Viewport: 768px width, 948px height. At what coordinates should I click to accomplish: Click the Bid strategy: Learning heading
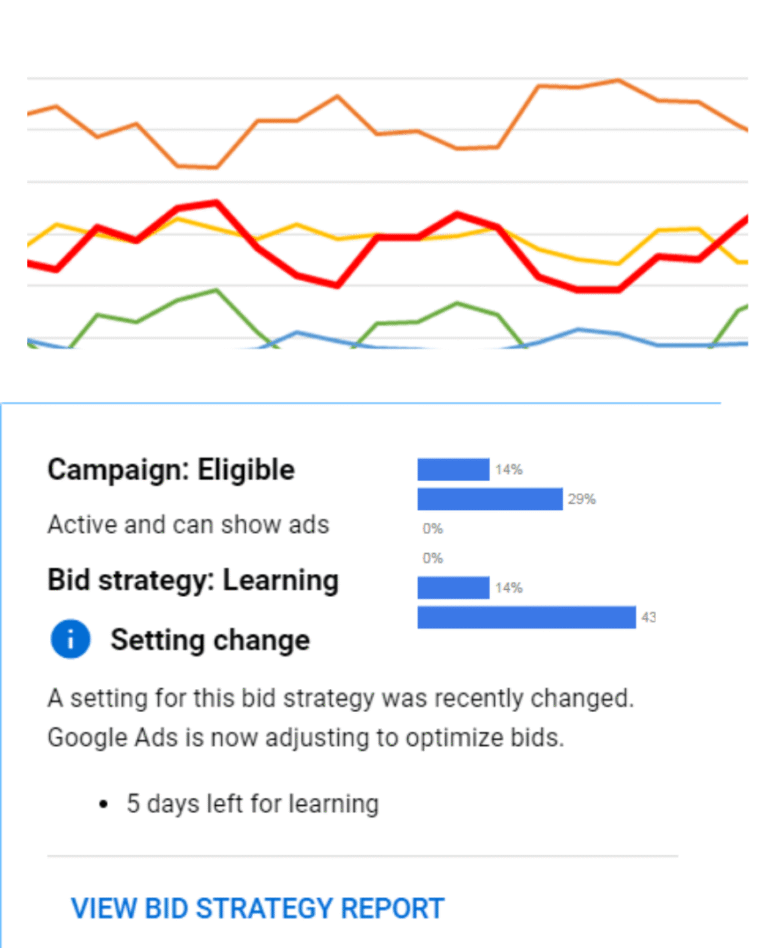(193, 580)
